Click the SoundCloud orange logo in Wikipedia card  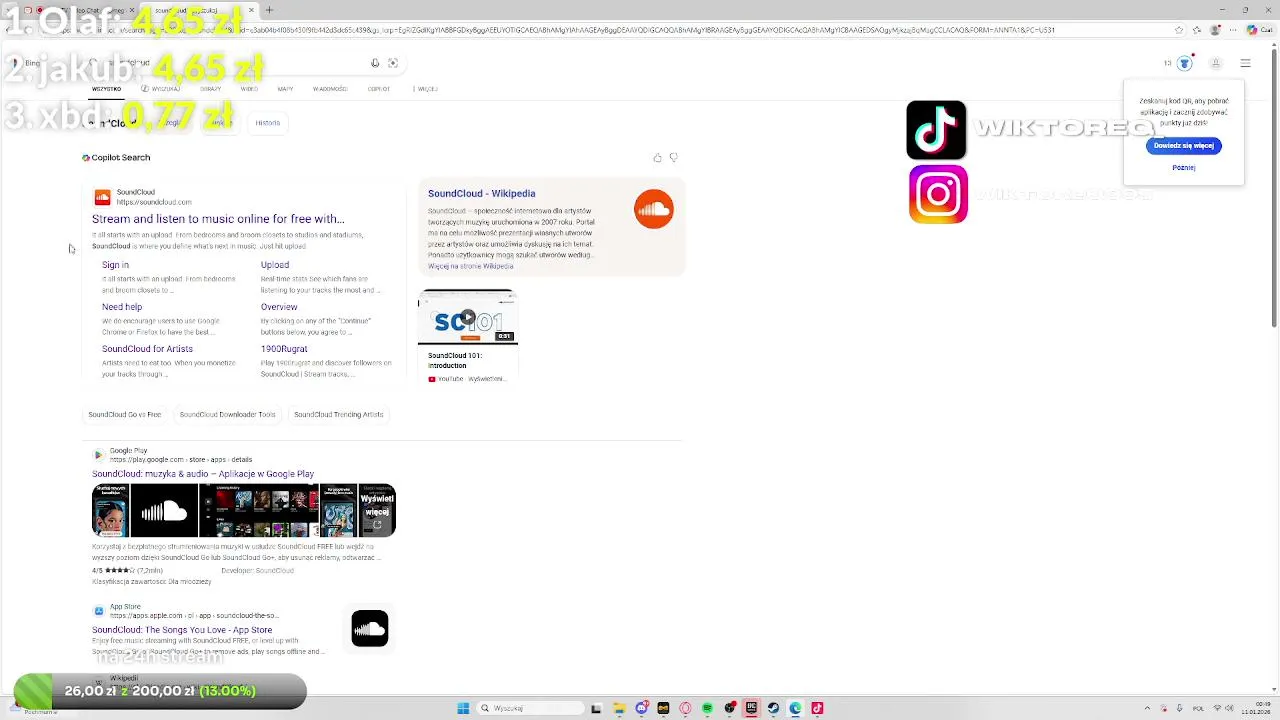pos(654,209)
